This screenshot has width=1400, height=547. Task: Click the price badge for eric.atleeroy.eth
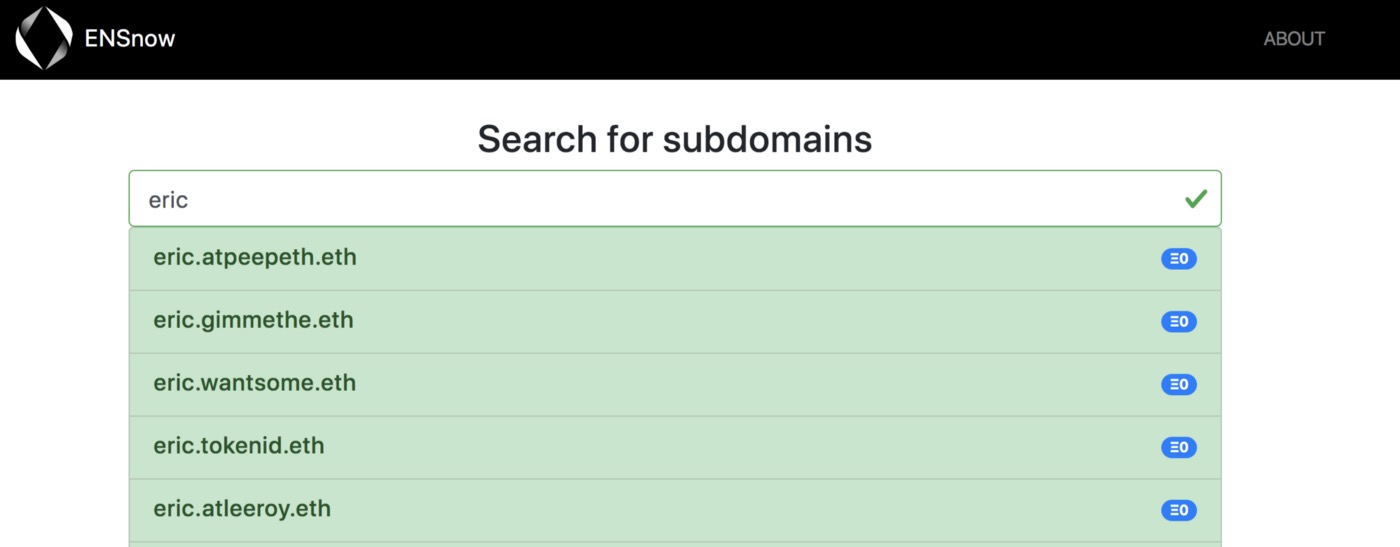(x=1178, y=511)
